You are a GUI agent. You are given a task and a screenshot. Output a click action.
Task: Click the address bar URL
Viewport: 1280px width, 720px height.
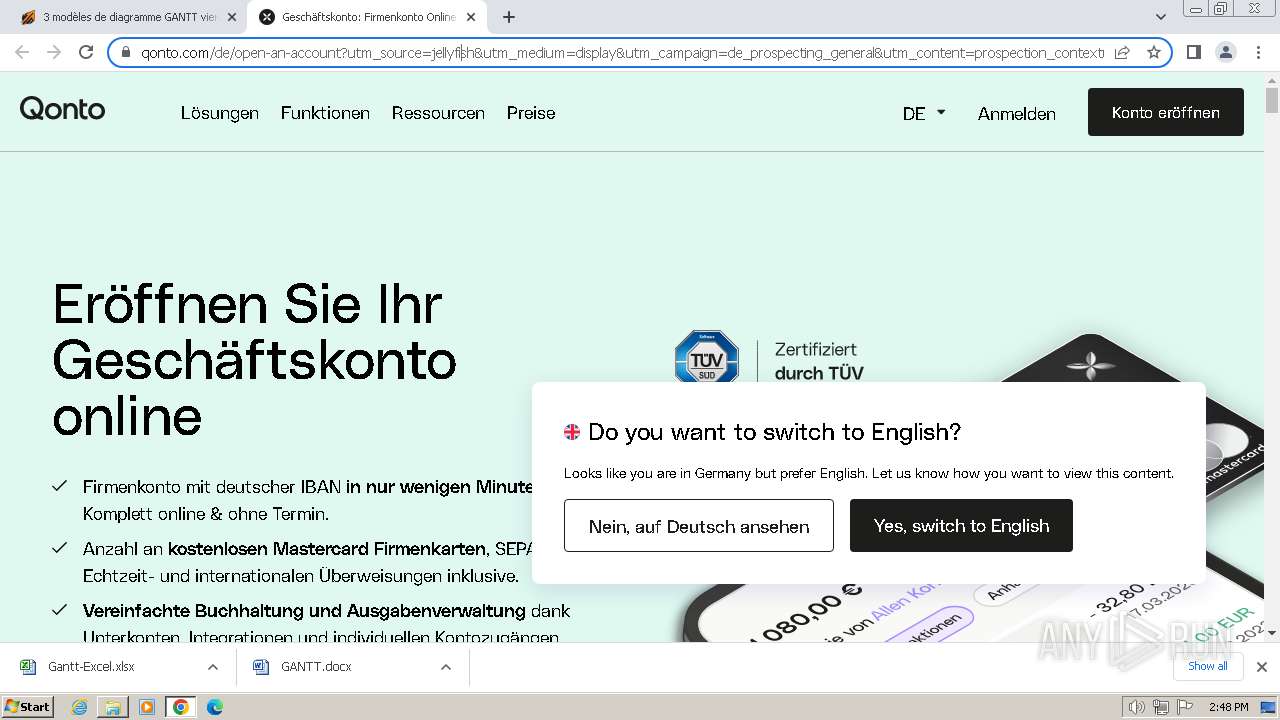(x=620, y=52)
